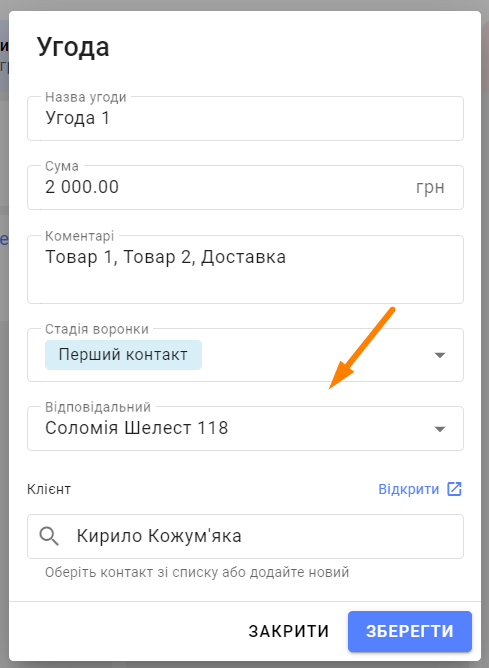
Task: Click the search magnifier icon in client field
Action: (x=49, y=536)
